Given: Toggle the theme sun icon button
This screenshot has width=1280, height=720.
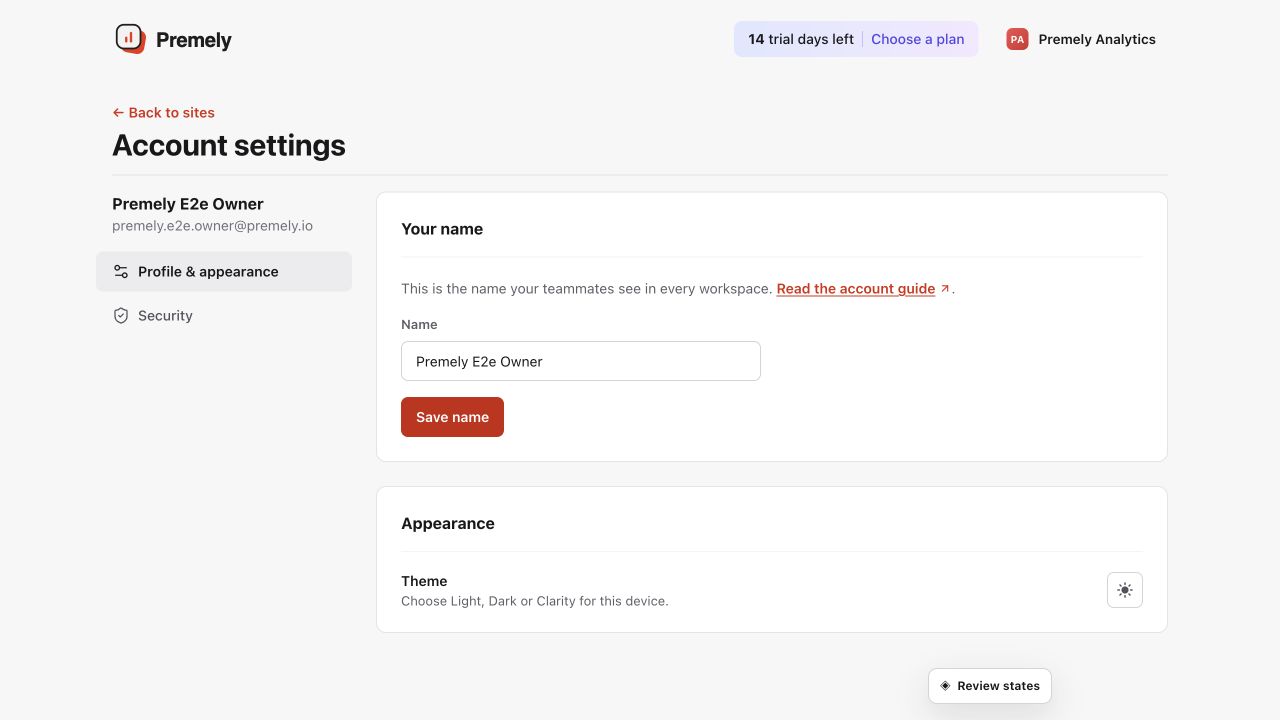Looking at the screenshot, I should click(x=1125, y=590).
